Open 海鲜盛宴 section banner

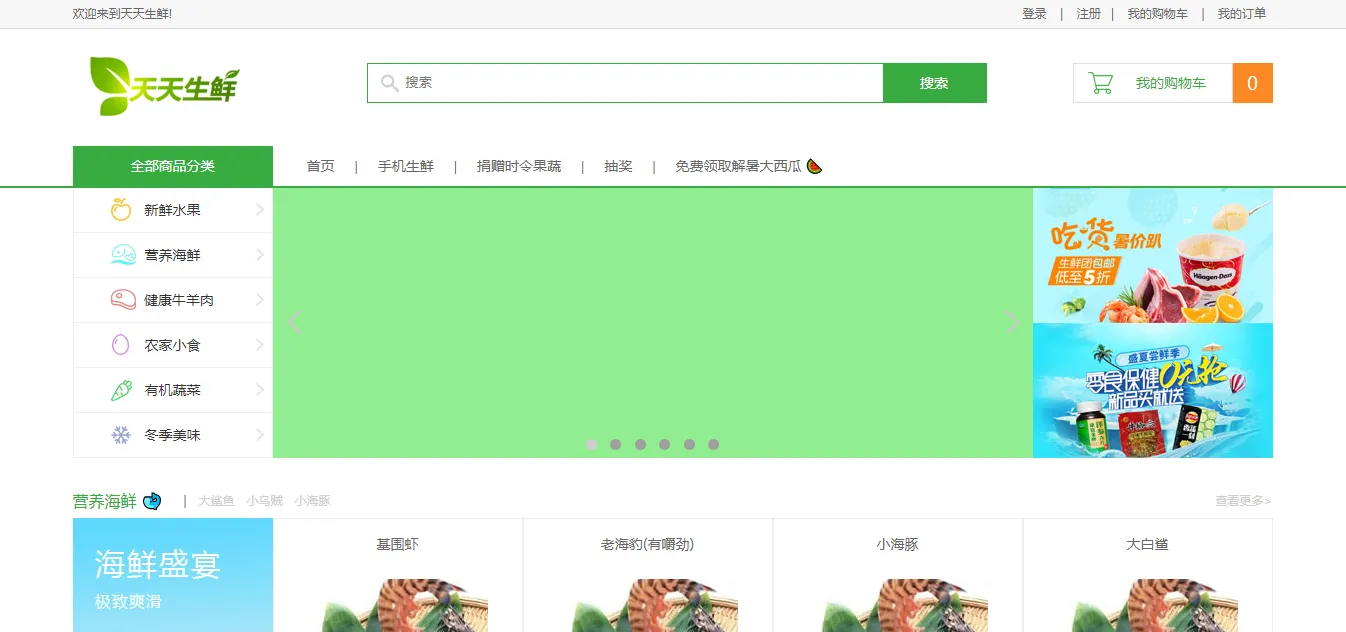pos(173,575)
